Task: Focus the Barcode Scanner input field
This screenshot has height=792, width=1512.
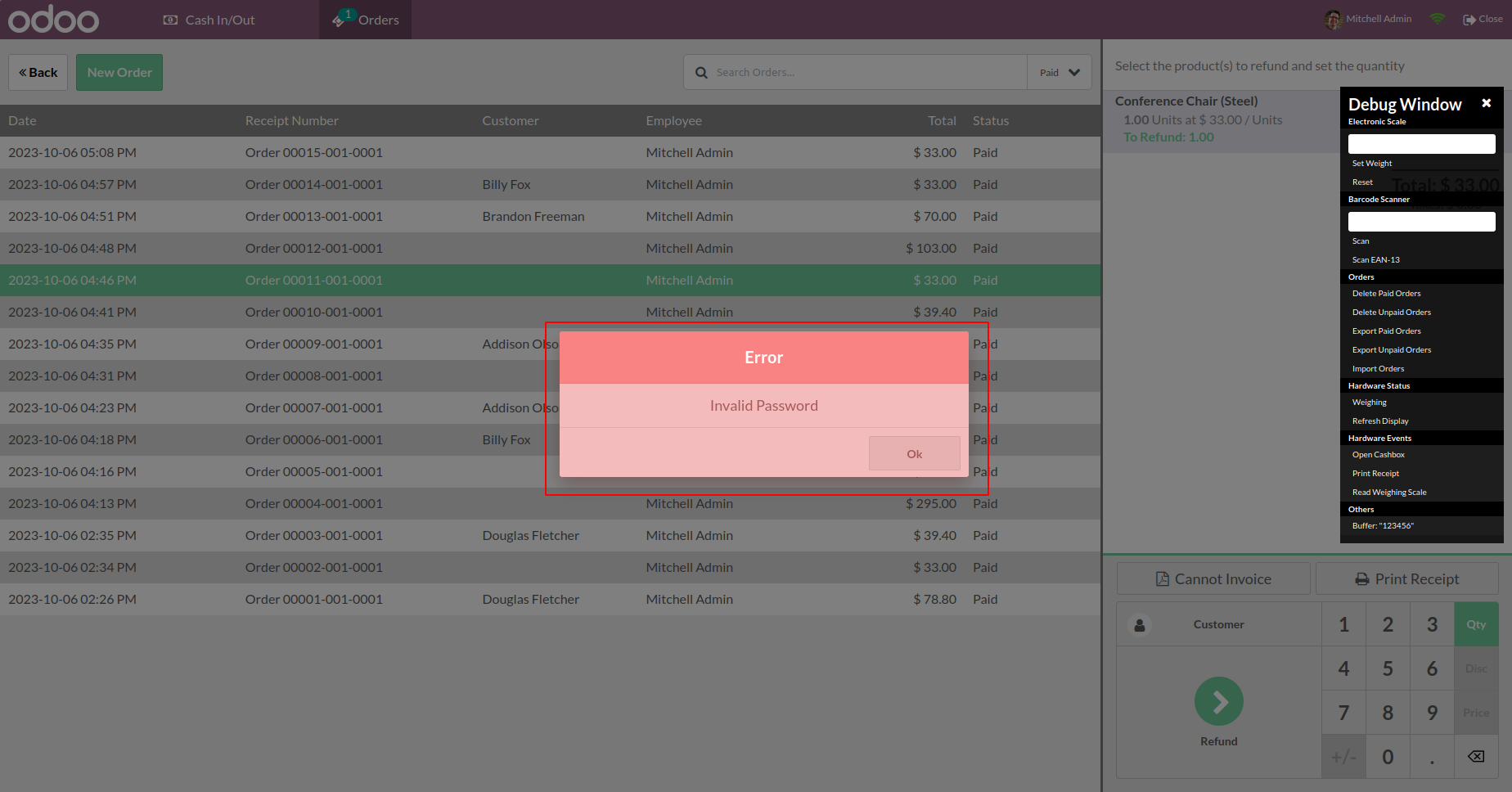Action: click(1422, 222)
